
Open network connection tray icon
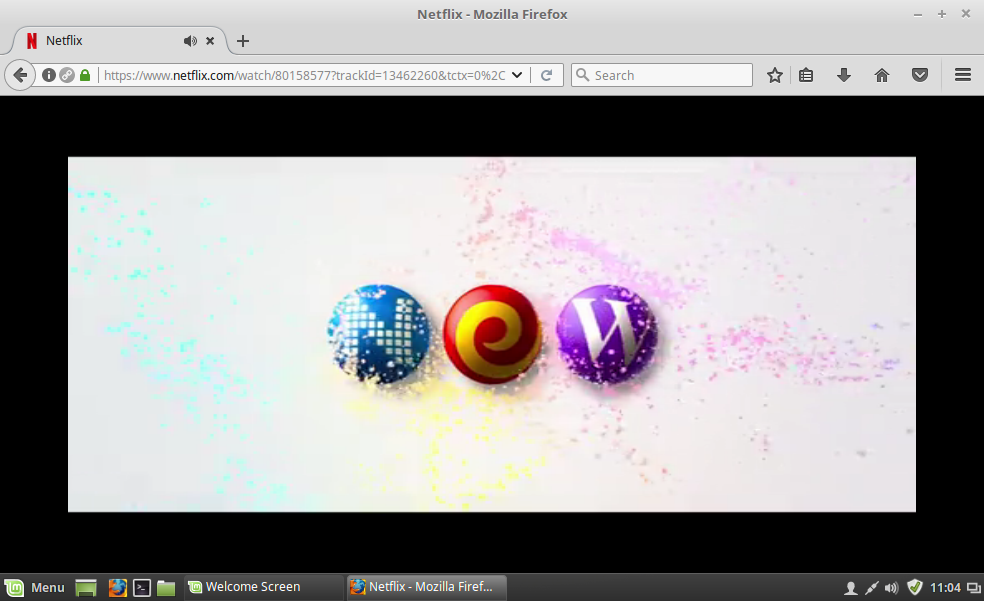pos(872,588)
